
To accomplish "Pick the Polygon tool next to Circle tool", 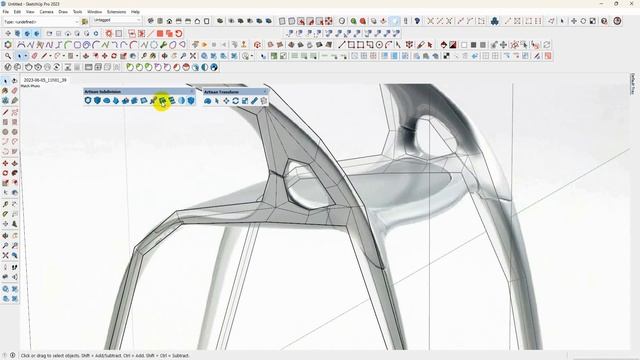I will [x=15, y=132].
